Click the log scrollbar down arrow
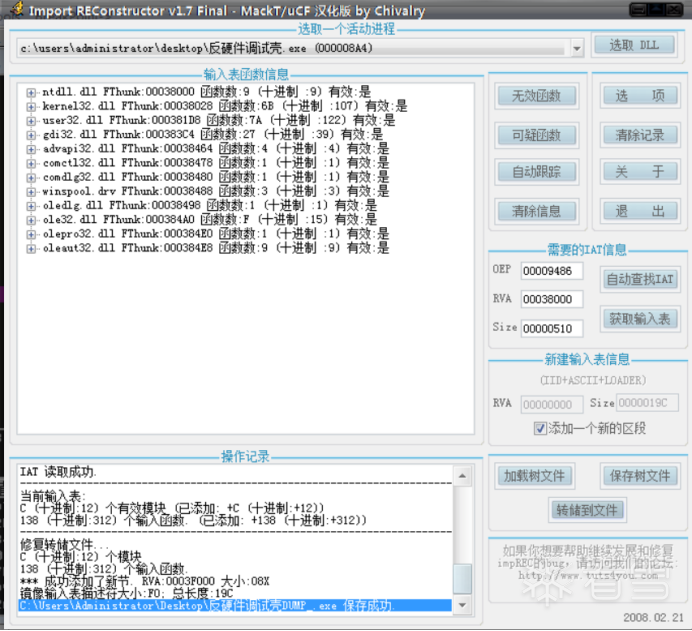Viewport: 692px width, 631px height. pyautogui.click(x=462, y=605)
